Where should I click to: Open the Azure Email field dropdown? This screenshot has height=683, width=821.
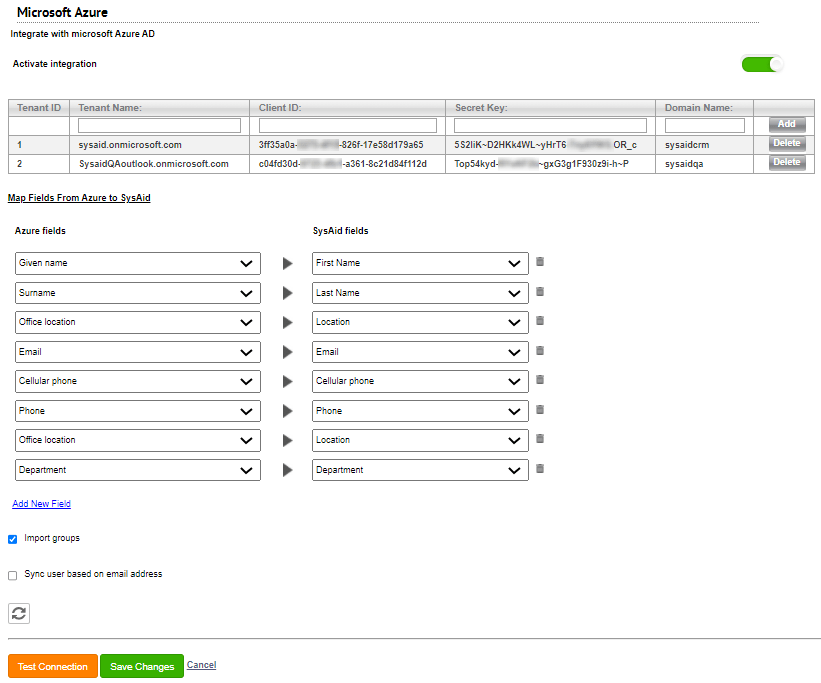[x=138, y=352]
